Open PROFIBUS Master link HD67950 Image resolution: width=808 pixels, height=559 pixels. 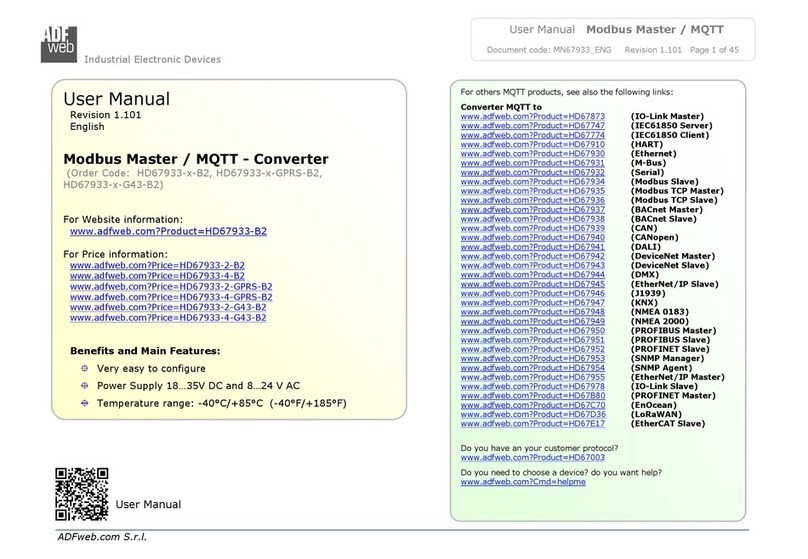[533, 331]
